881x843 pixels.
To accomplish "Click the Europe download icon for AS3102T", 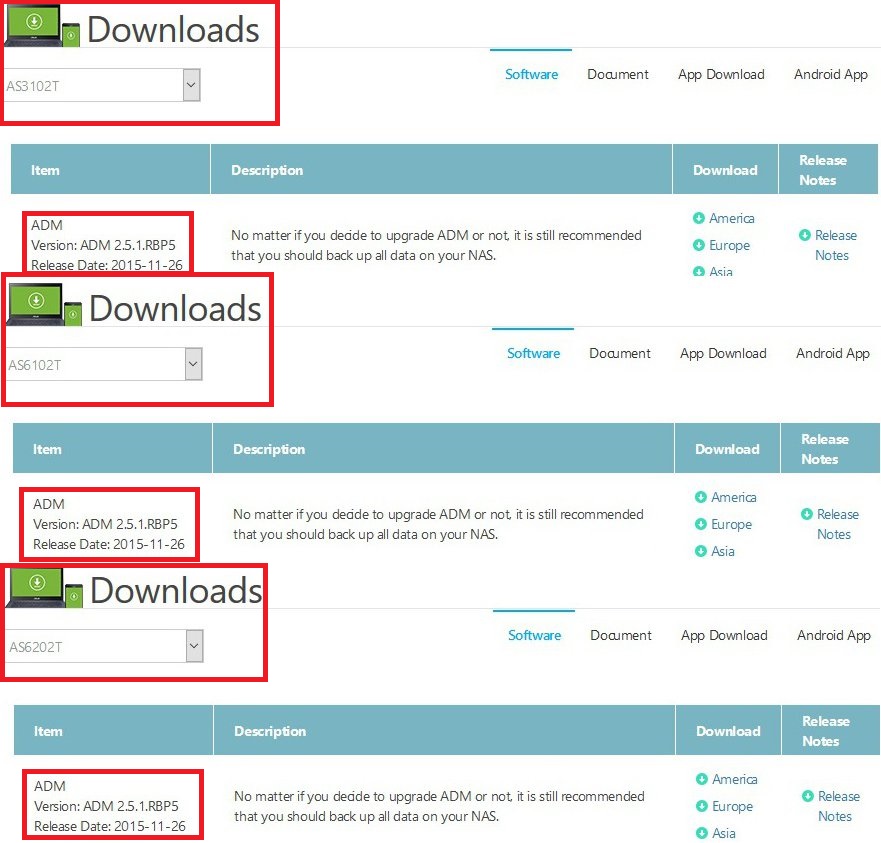I will point(698,245).
